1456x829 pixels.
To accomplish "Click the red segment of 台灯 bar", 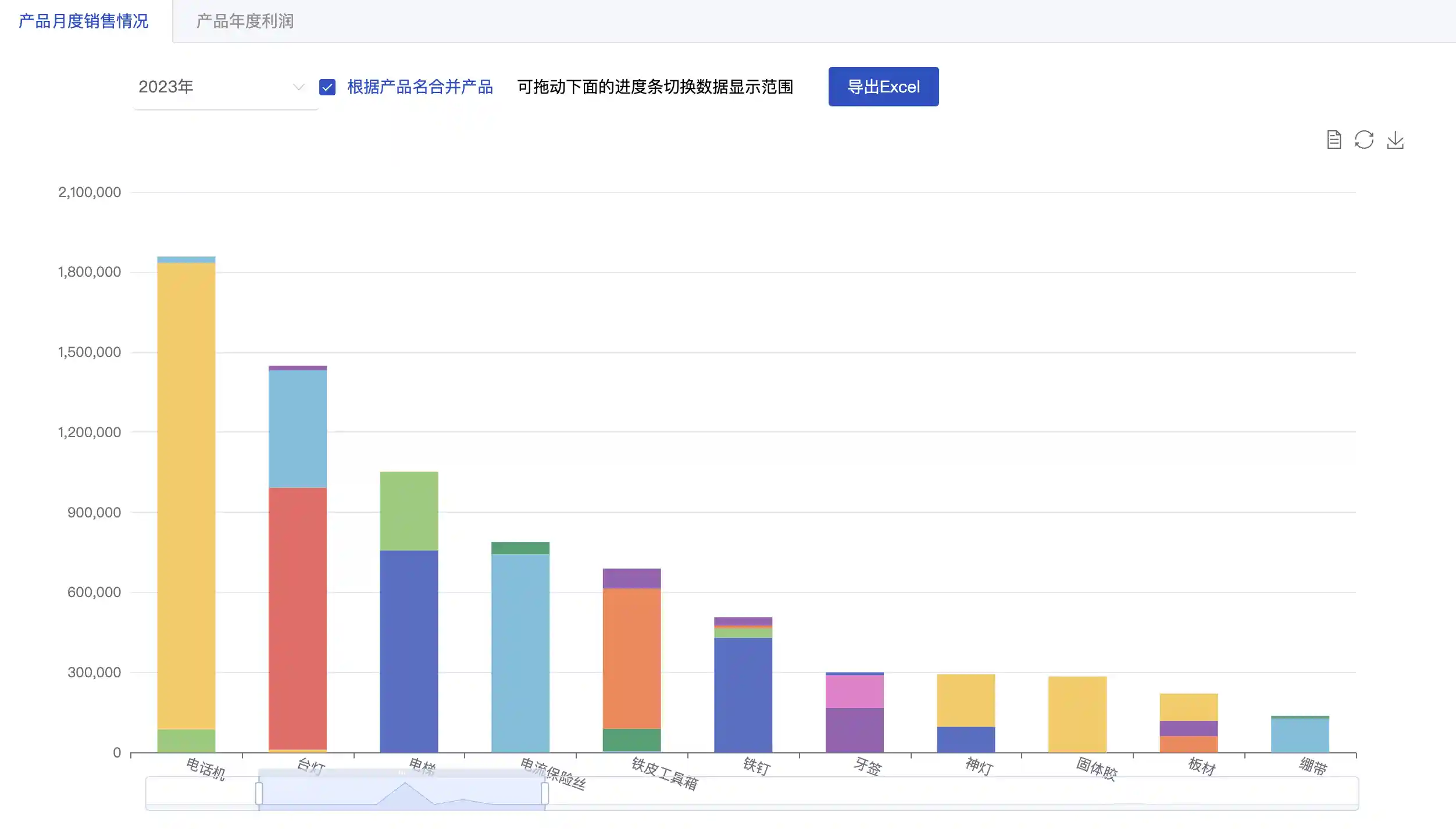I will [x=298, y=619].
